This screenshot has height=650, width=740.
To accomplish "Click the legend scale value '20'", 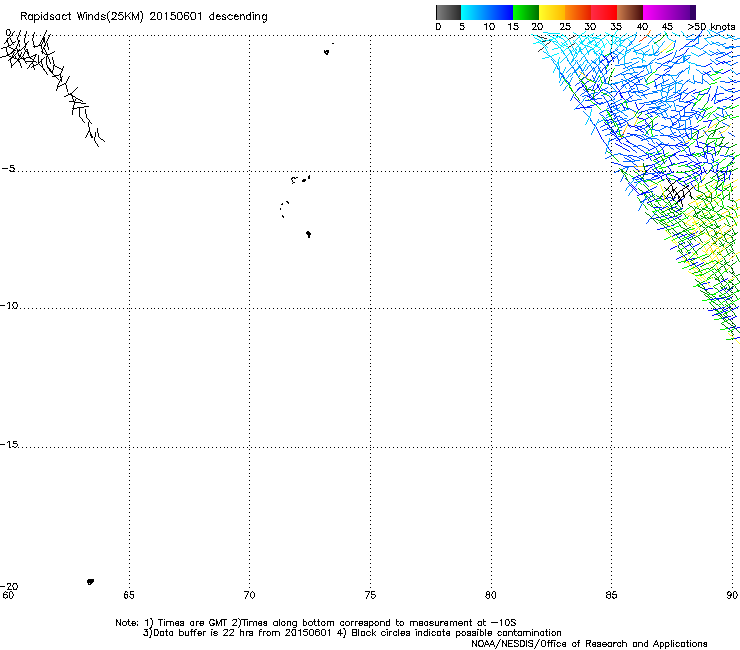I will pos(537,27).
